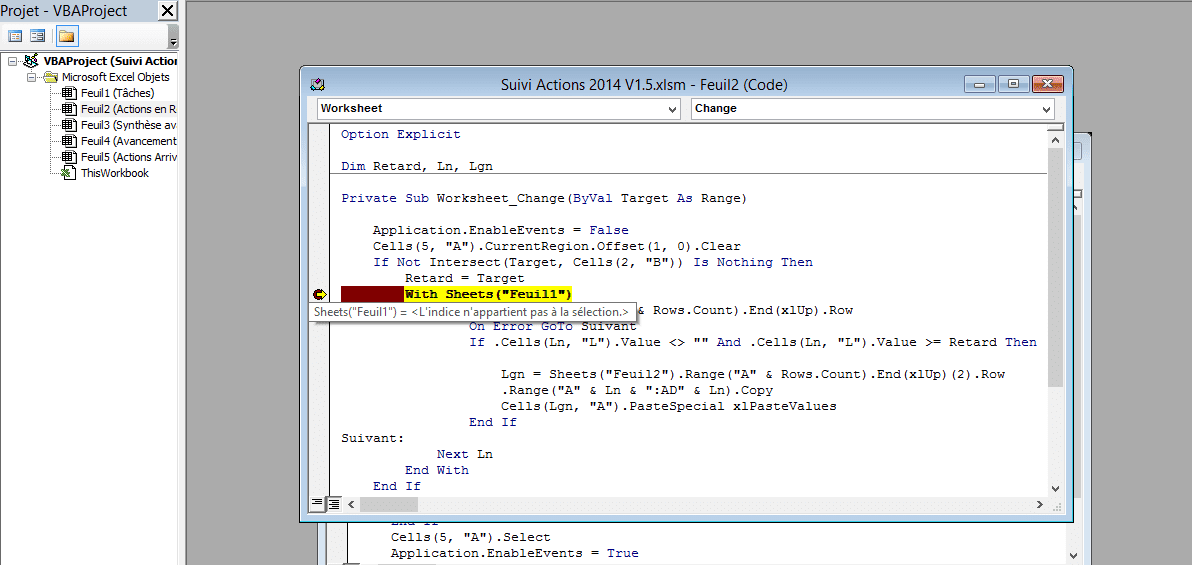The image size is (1192, 565).
Task: Click the View Code icon in Project panel
Action: [x=15, y=36]
